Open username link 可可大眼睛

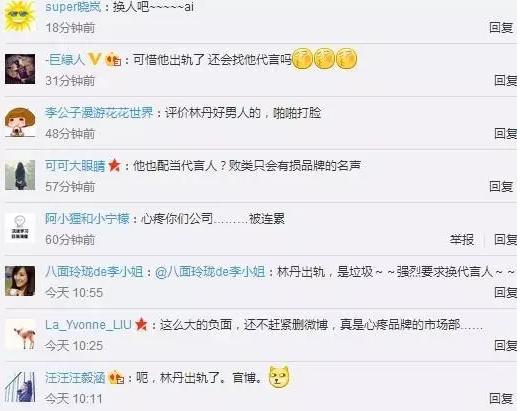[x=75, y=166]
